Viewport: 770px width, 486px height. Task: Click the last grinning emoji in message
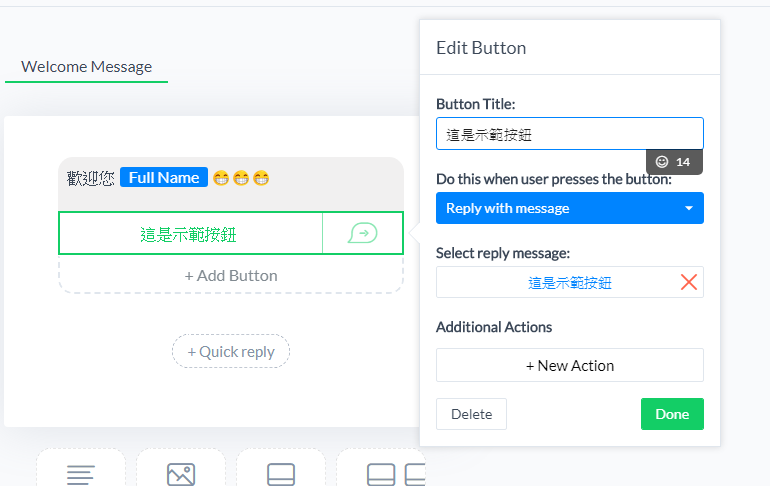[x=261, y=178]
